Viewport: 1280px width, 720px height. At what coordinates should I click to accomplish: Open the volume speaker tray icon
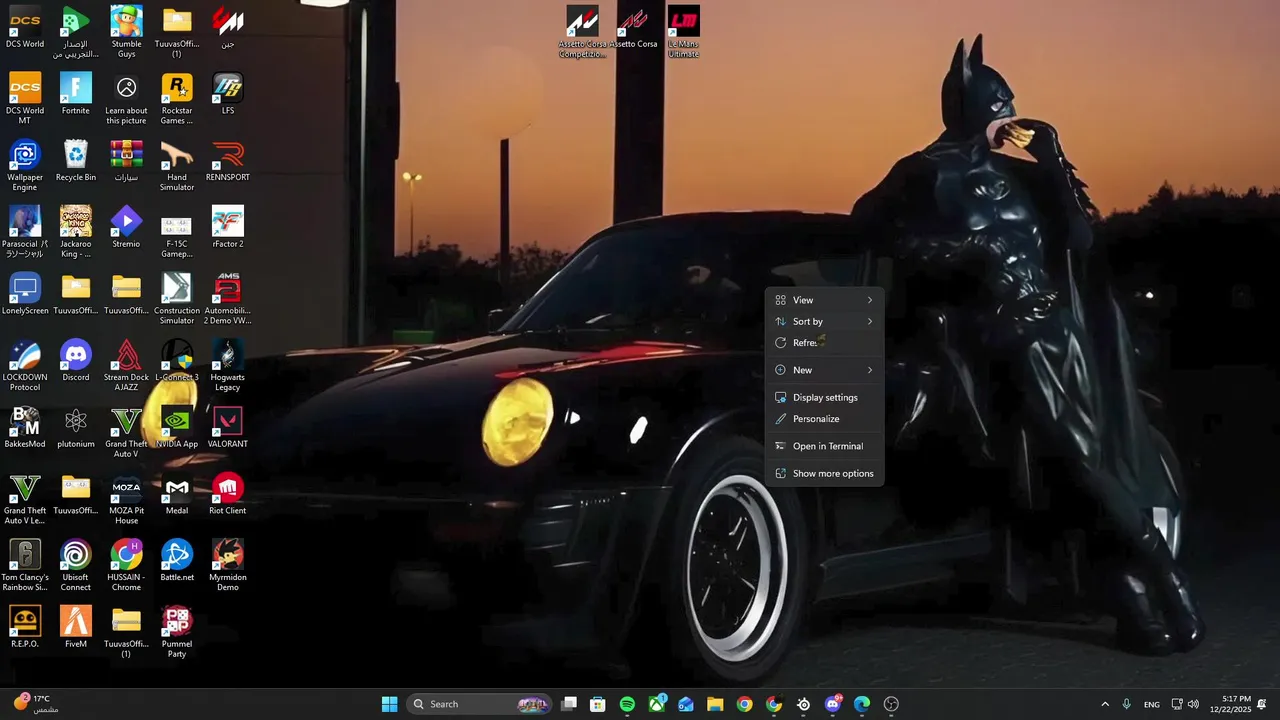pos(1193,704)
